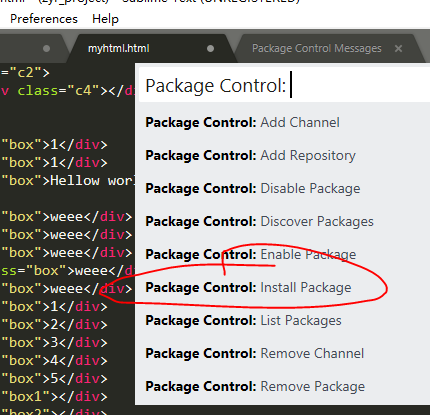Viewport: 430px width, 415px height.
Task: Place cursor in the Hellow world code line
Action: (67, 181)
